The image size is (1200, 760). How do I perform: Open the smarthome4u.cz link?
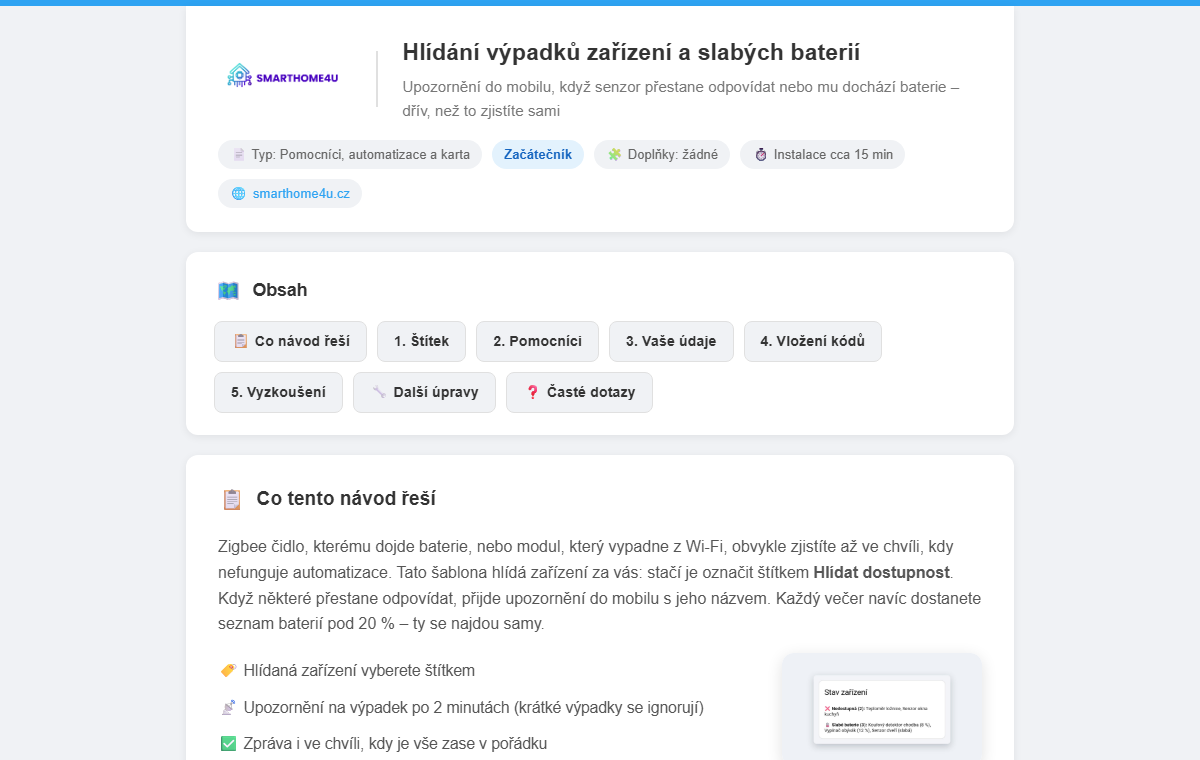coord(301,194)
